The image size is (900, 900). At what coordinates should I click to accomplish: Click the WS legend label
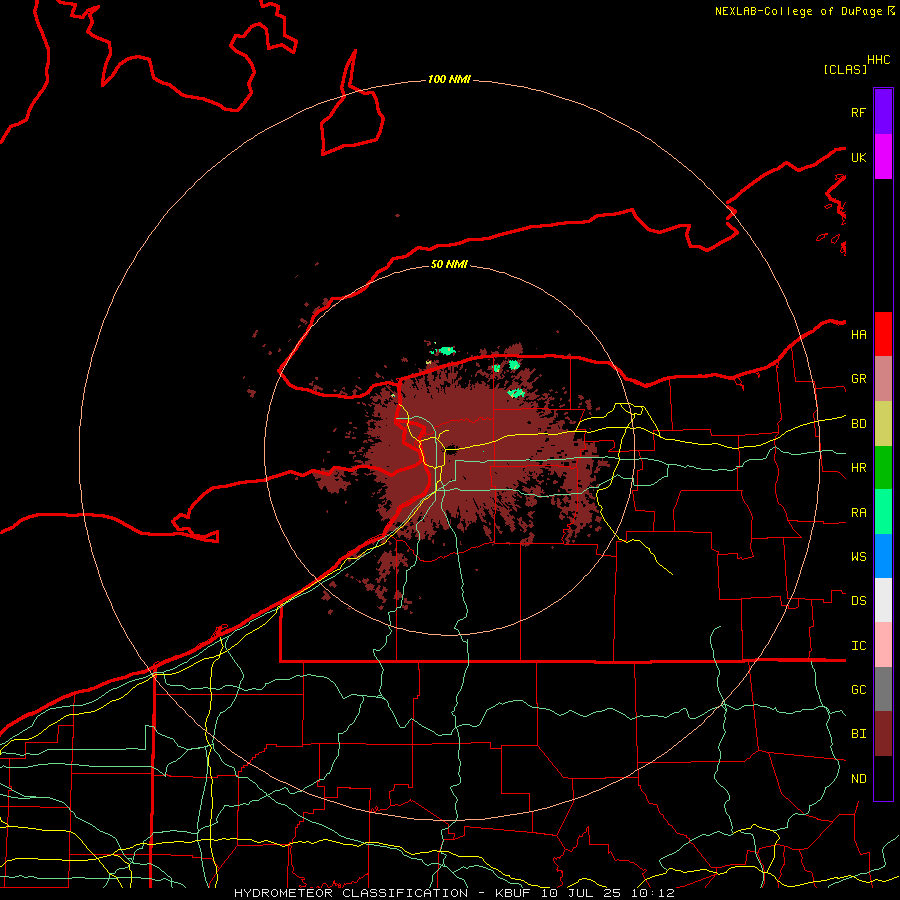[x=859, y=557]
